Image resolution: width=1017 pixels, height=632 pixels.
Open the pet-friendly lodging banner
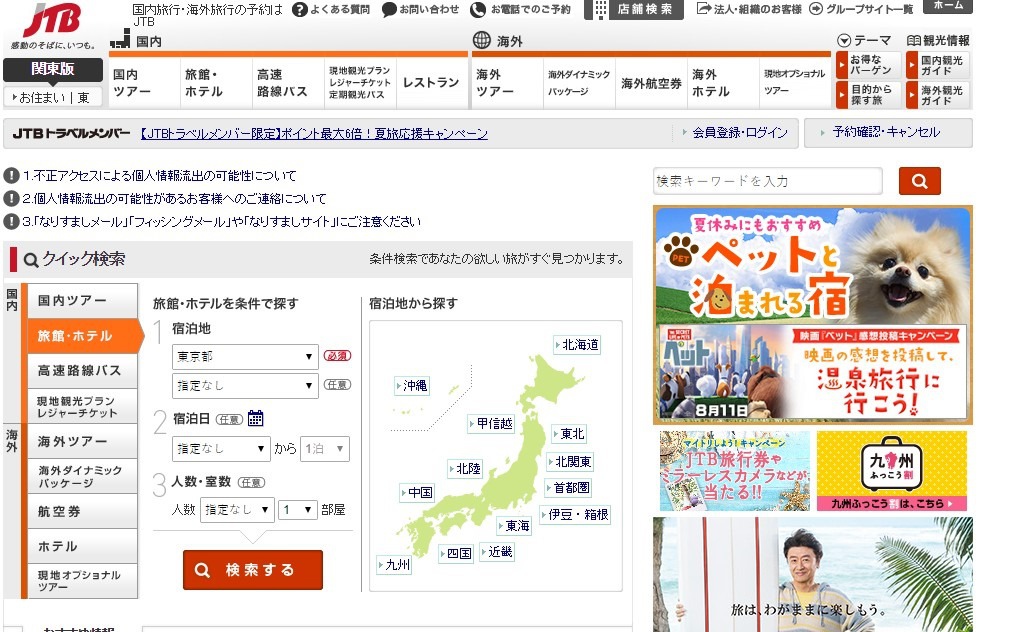[x=813, y=315]
